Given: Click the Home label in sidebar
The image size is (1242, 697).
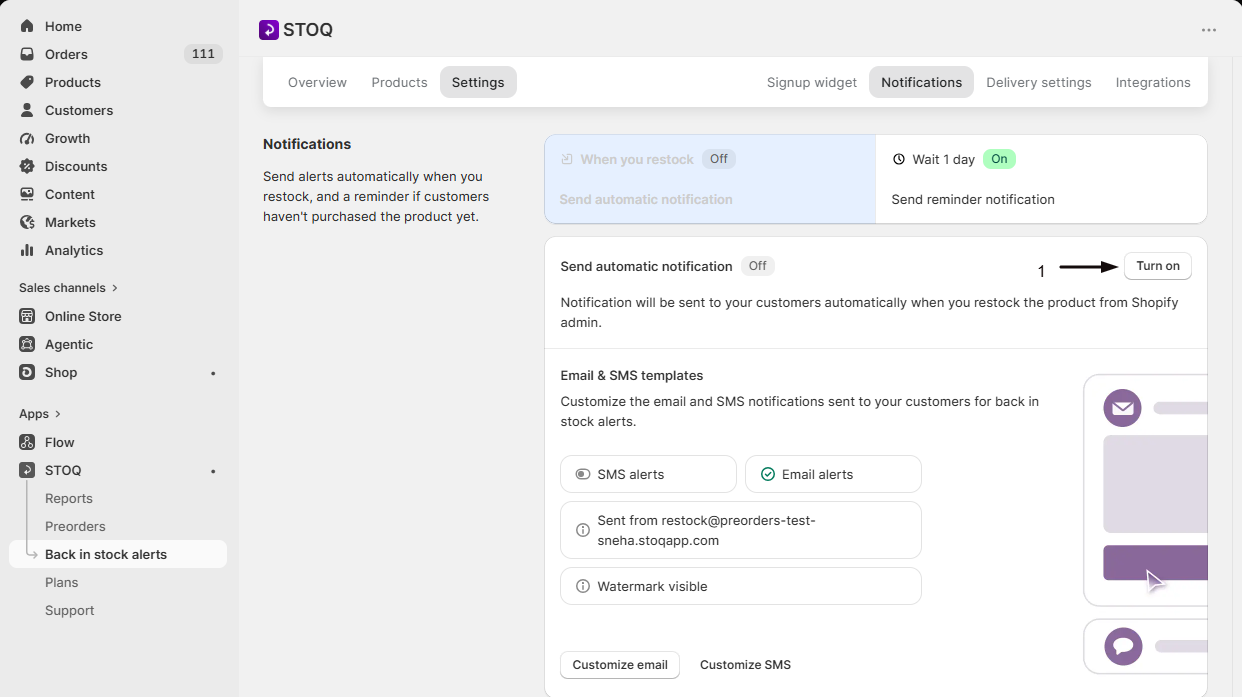Looking at the screenshot, I should (x=63, y=26).
